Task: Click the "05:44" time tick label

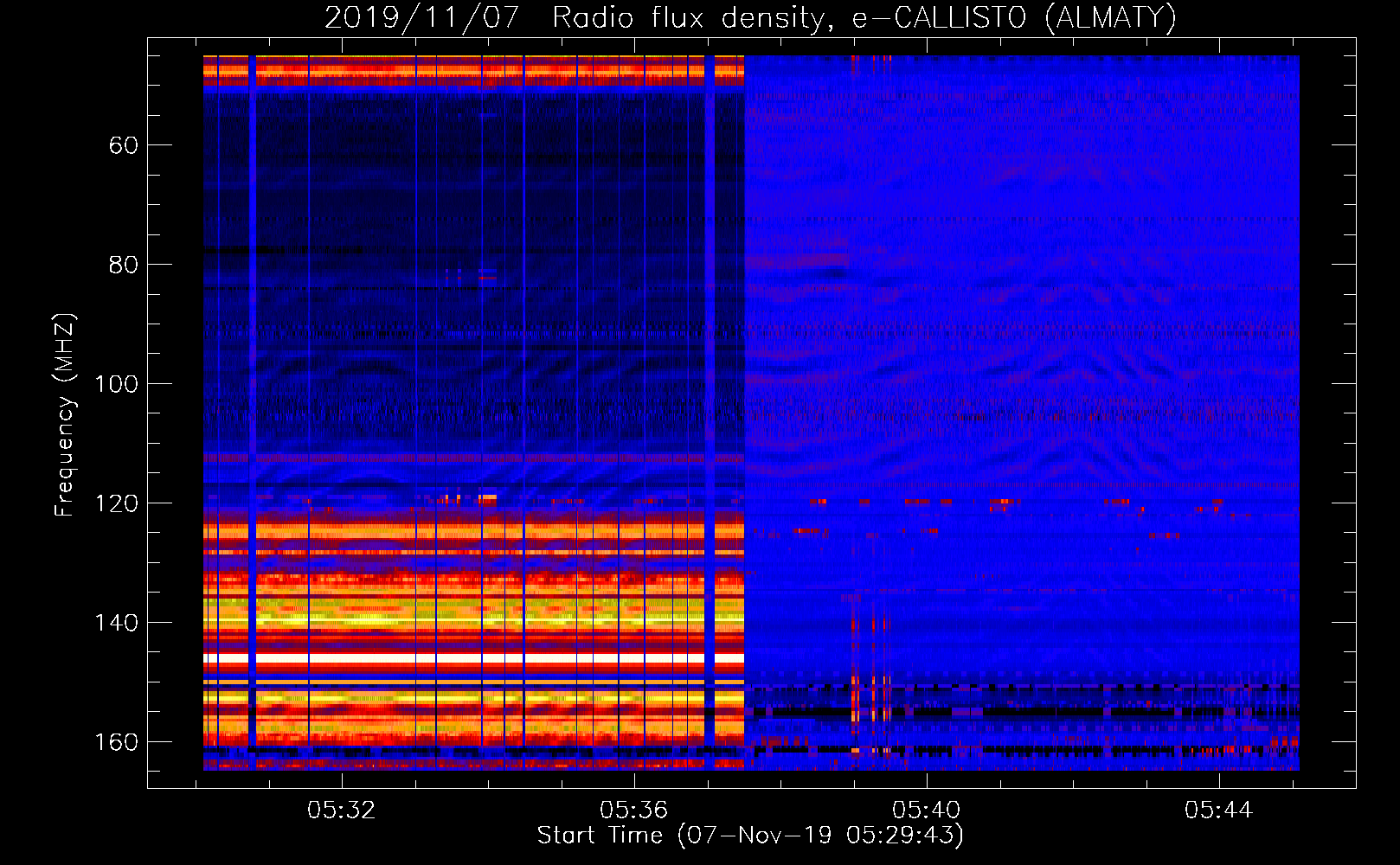Action: (x=1219, y=810)
